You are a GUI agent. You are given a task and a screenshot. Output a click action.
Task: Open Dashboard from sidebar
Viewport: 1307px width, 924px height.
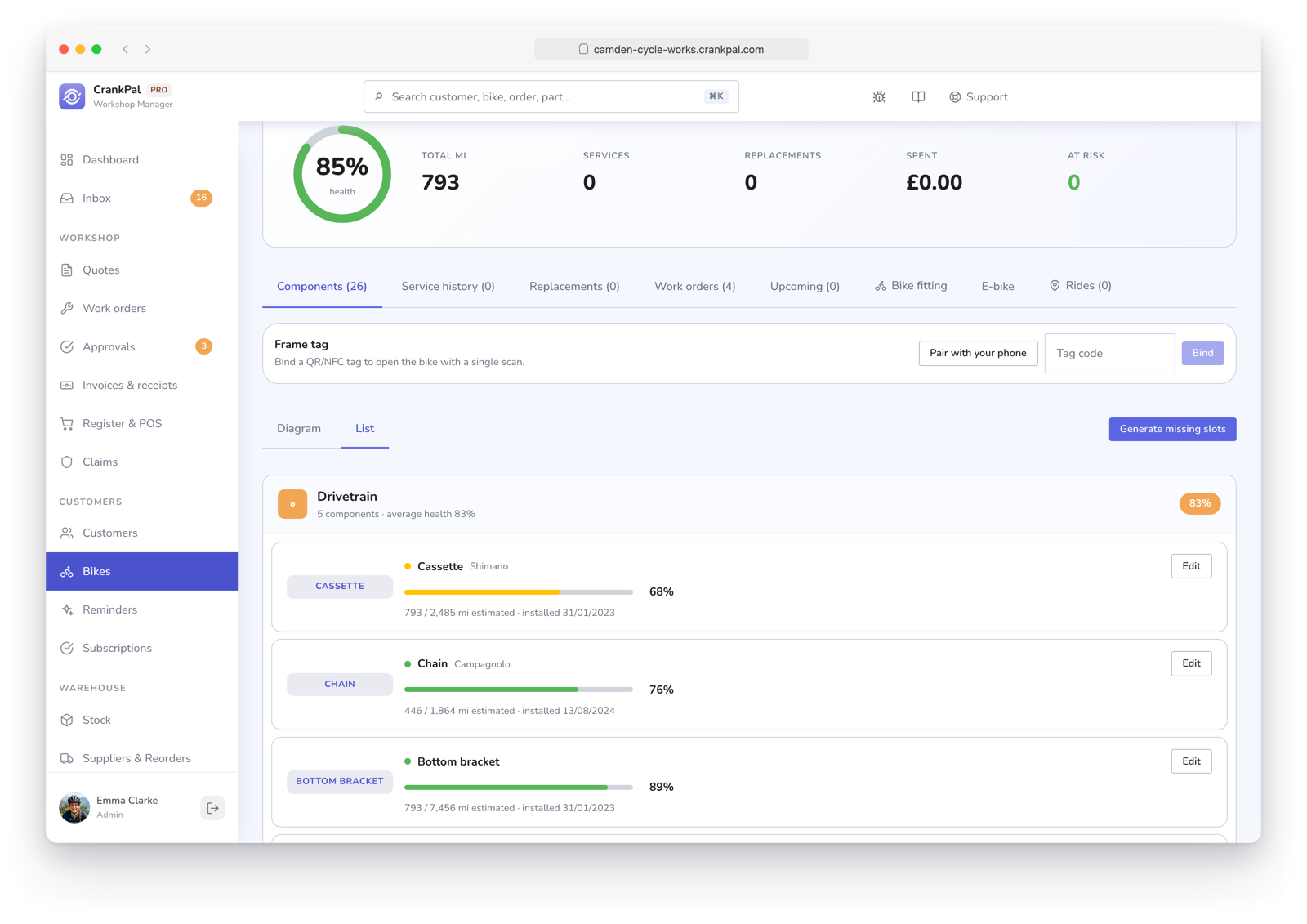[x=141, y=159]
